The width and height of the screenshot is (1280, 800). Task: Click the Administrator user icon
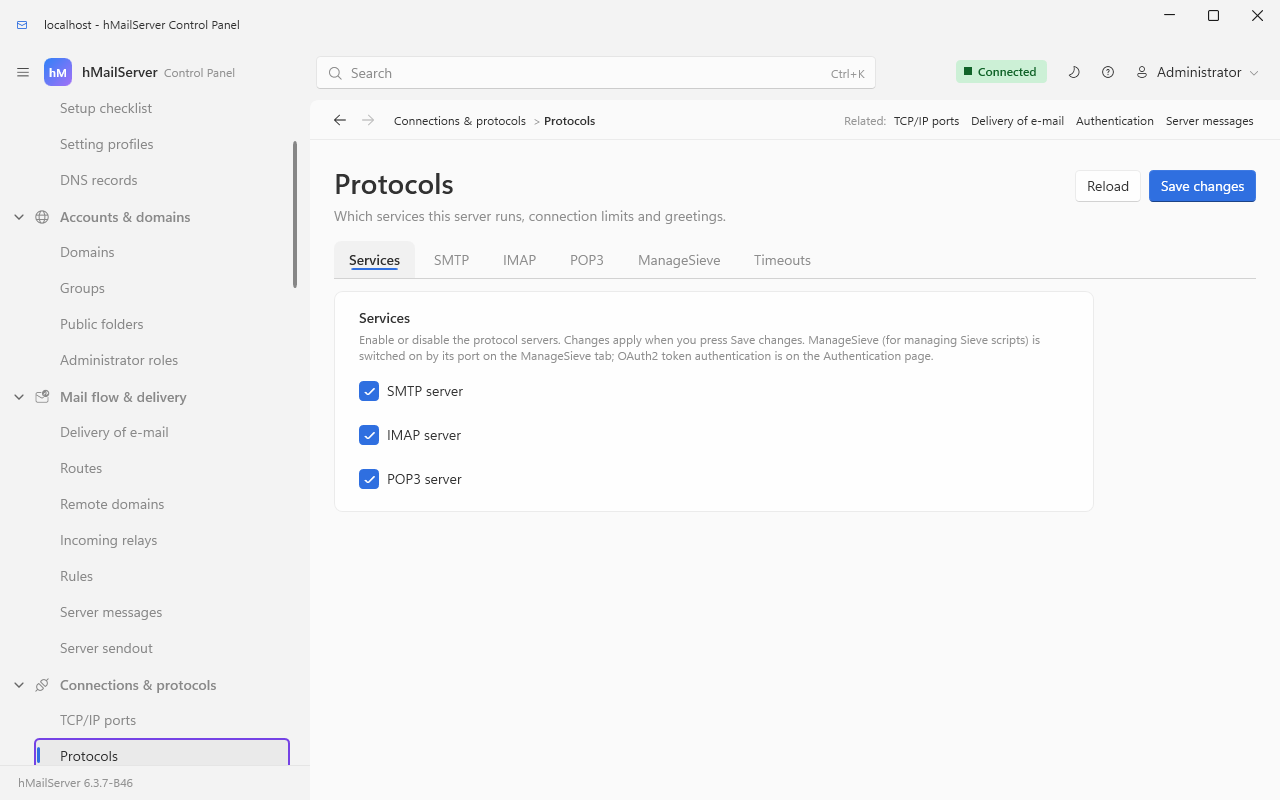(x=1142, y=72)
